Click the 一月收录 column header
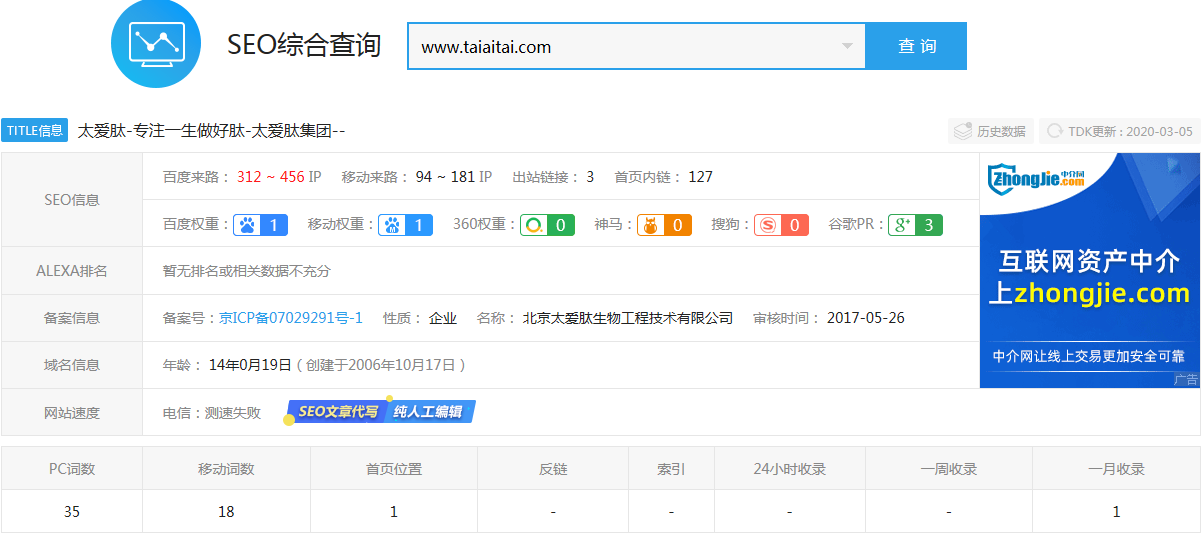The width and height of the screenshot is (1203, 537). coord(1116,469)
